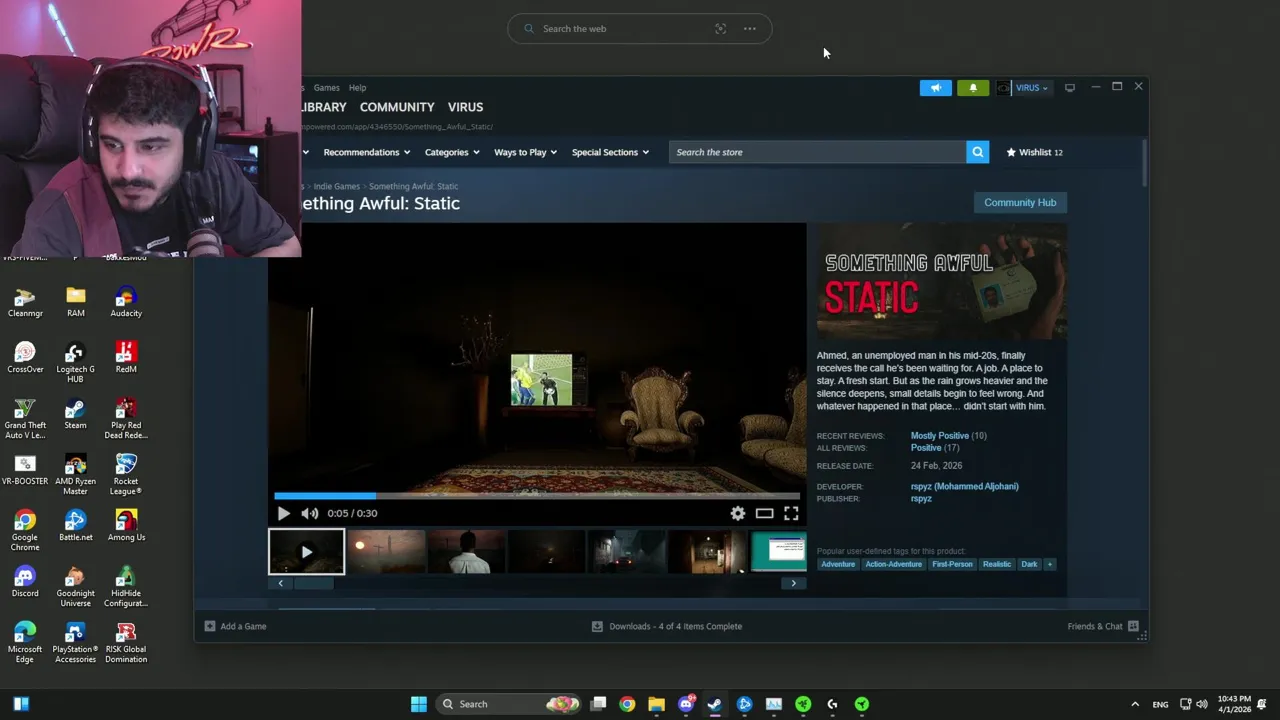Viewport: 1280px width, 720px height.
Task: Switch to the LIBRARY tab
Action: (x=323, y=107)
